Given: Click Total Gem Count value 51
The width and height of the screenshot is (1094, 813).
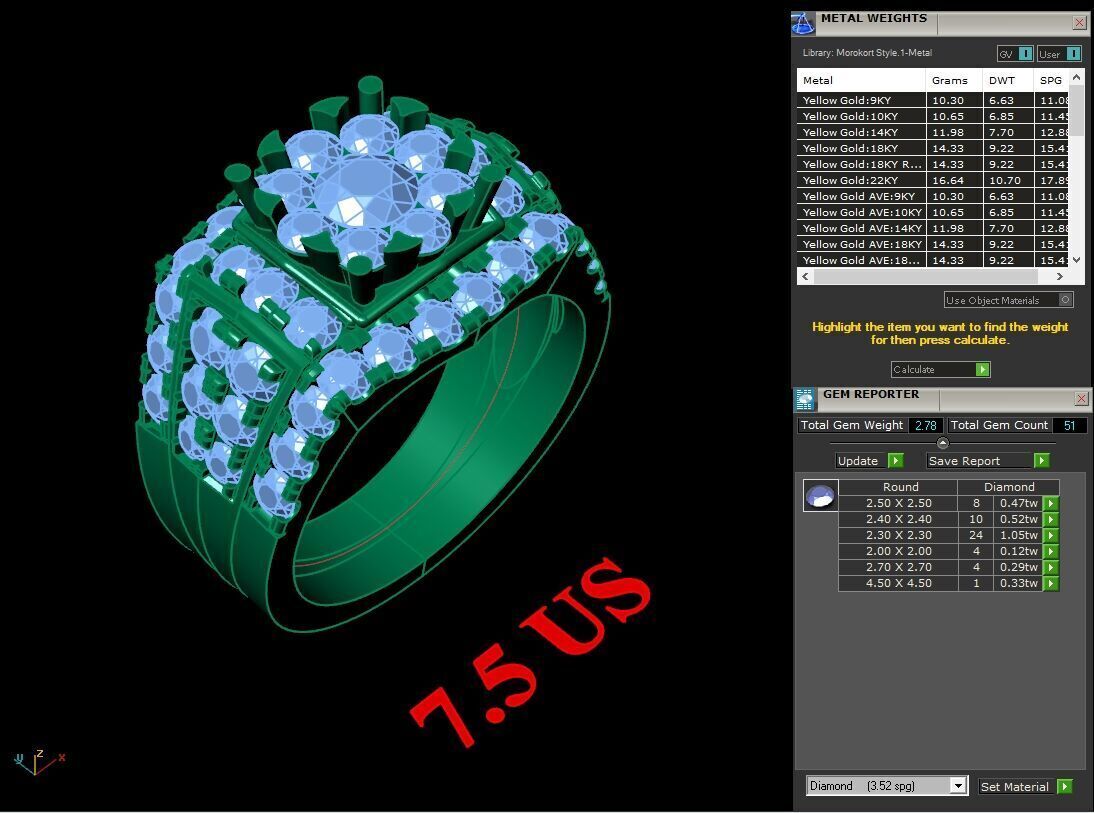Looking at the screenshot, I should click(1070, 426).
